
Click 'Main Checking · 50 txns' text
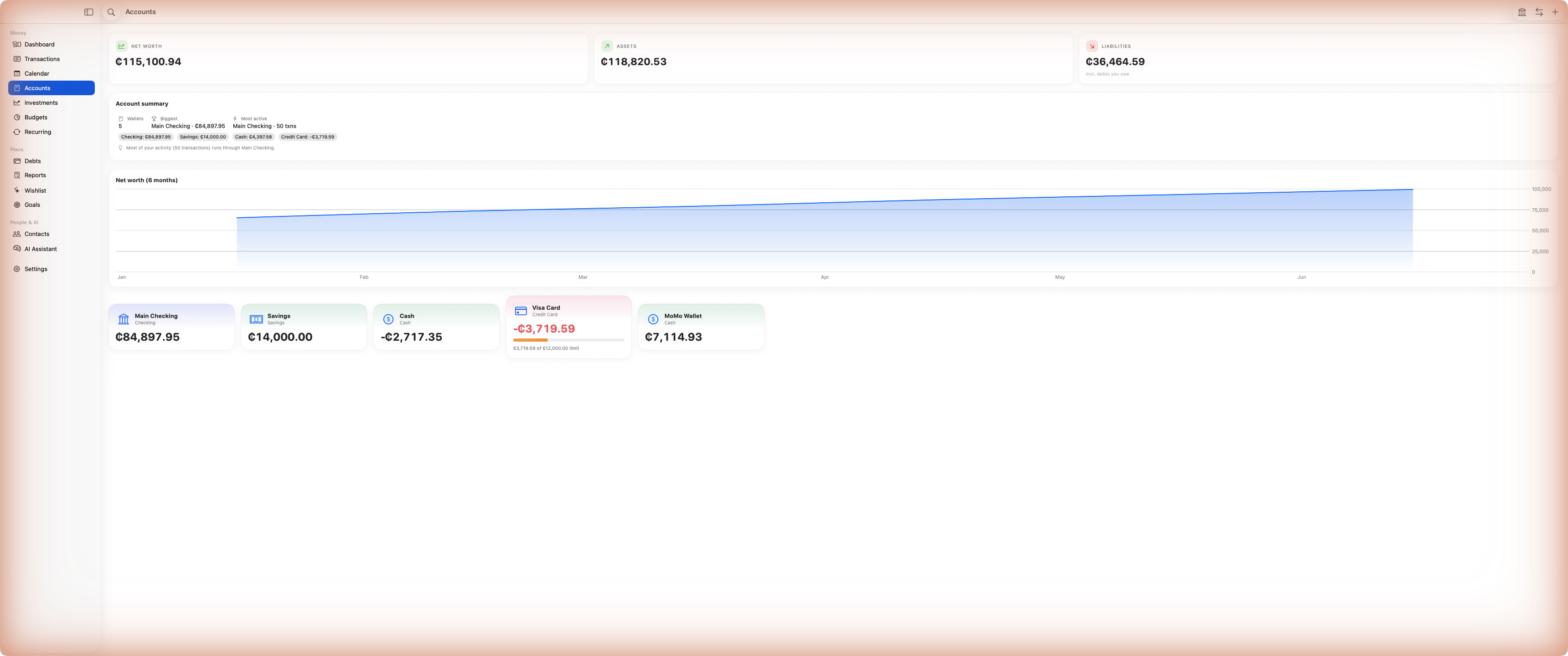coord(264,127)
